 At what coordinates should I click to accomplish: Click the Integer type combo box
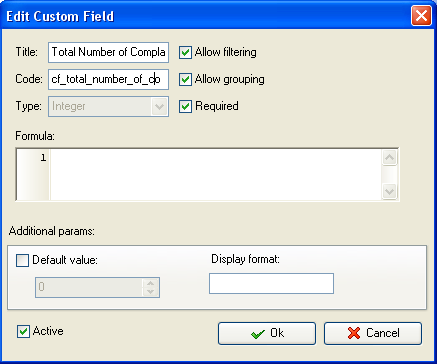[108, 107]
